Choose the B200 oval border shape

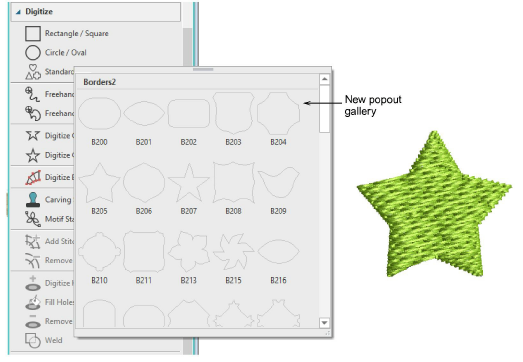pos(99,113)
